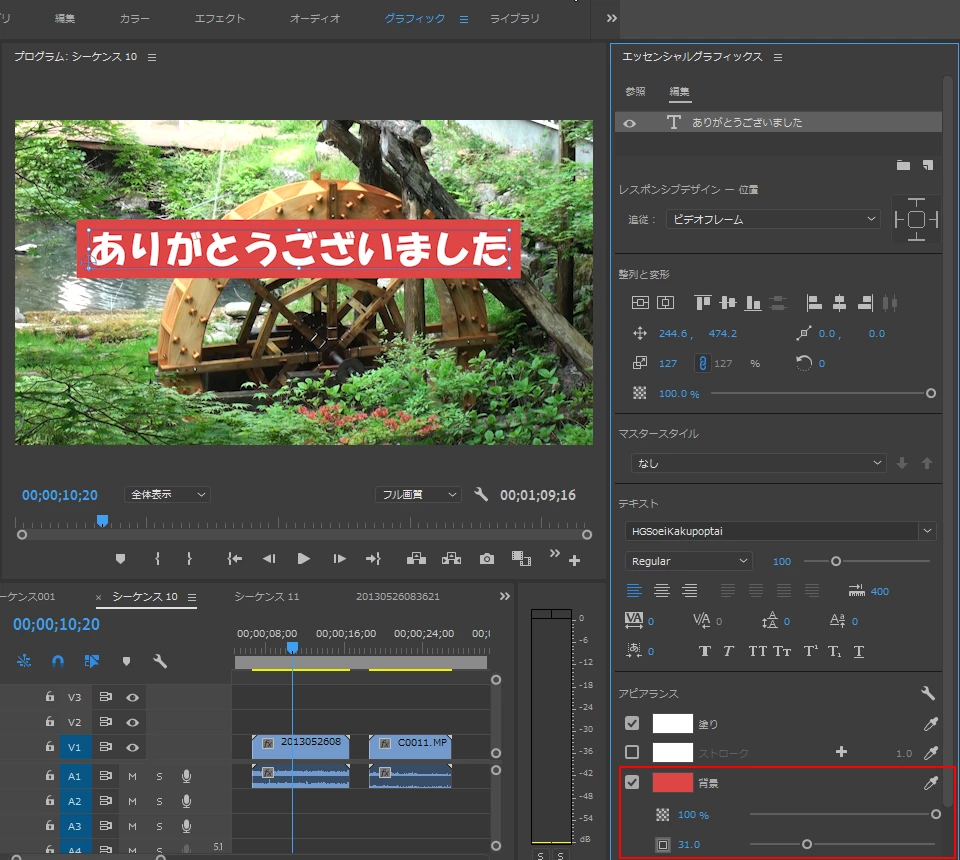Create group folder in Essential Graphics

pos(903,165)
